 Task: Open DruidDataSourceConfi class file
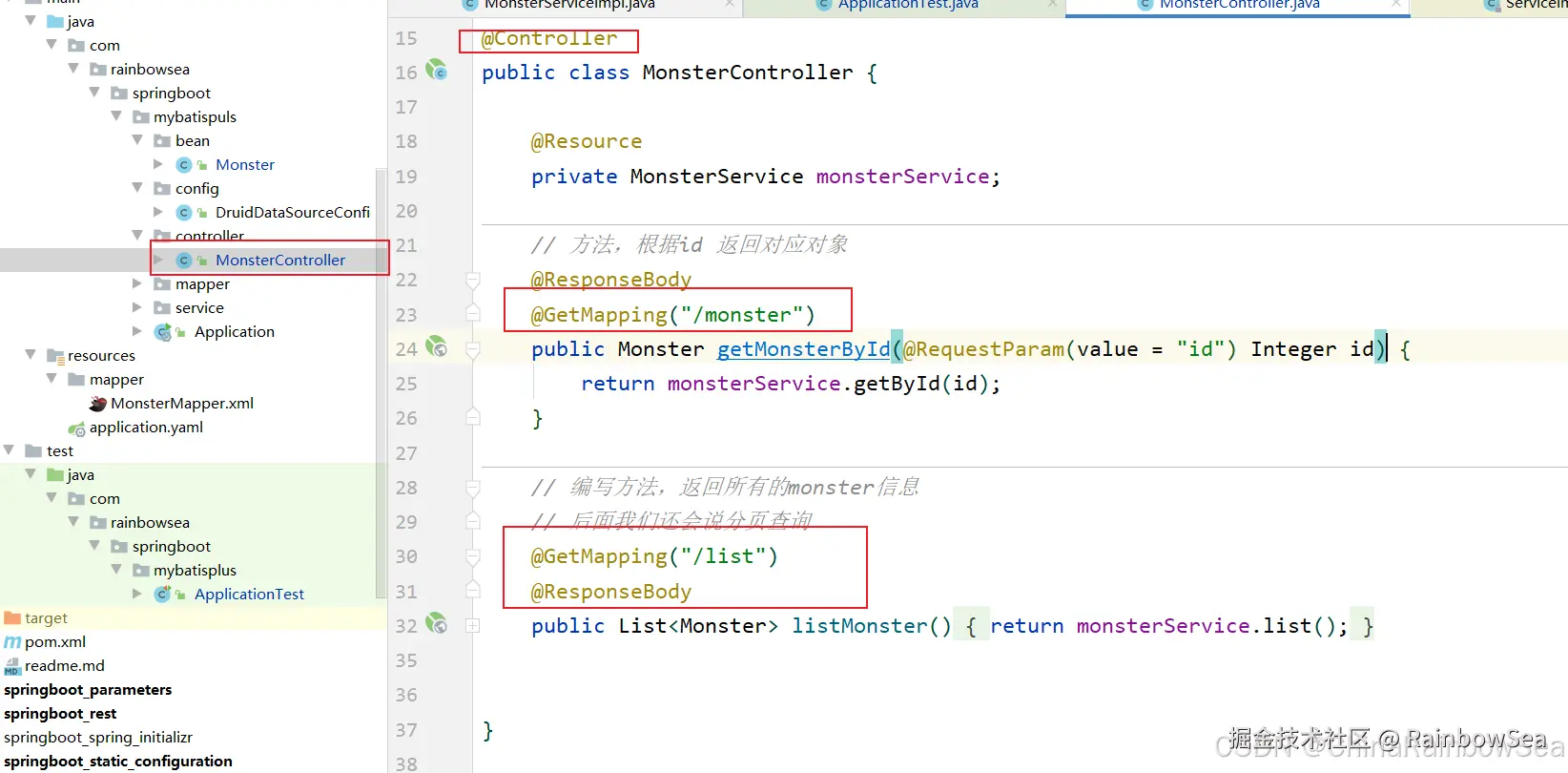(293, 212)
